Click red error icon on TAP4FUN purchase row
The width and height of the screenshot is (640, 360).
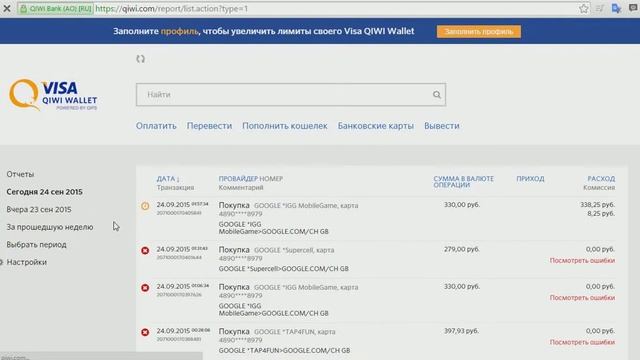[x=145, y=332]
